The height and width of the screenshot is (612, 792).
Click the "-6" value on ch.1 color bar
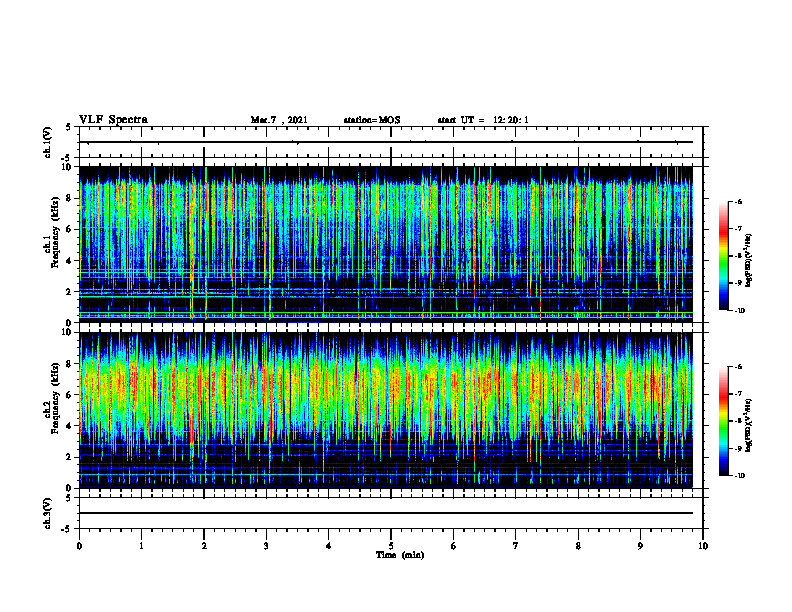point(738,202)
